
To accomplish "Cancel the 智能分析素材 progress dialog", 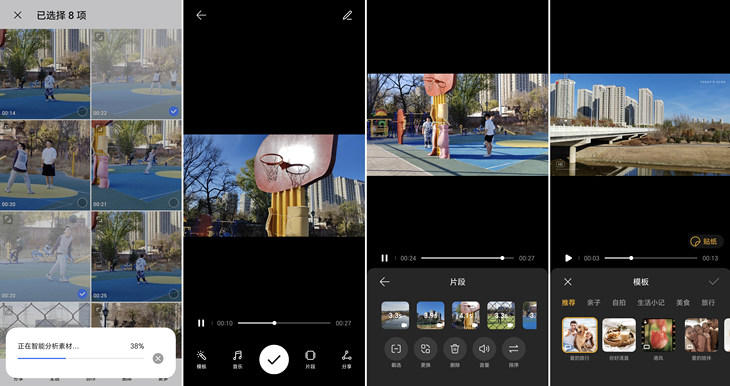I will (158, 358).
